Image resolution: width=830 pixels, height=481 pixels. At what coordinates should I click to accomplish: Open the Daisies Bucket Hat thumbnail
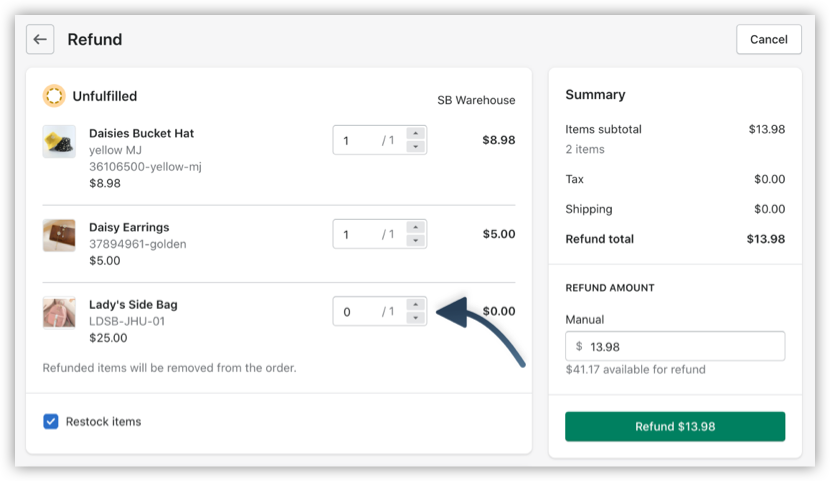(x=59, y=141)
